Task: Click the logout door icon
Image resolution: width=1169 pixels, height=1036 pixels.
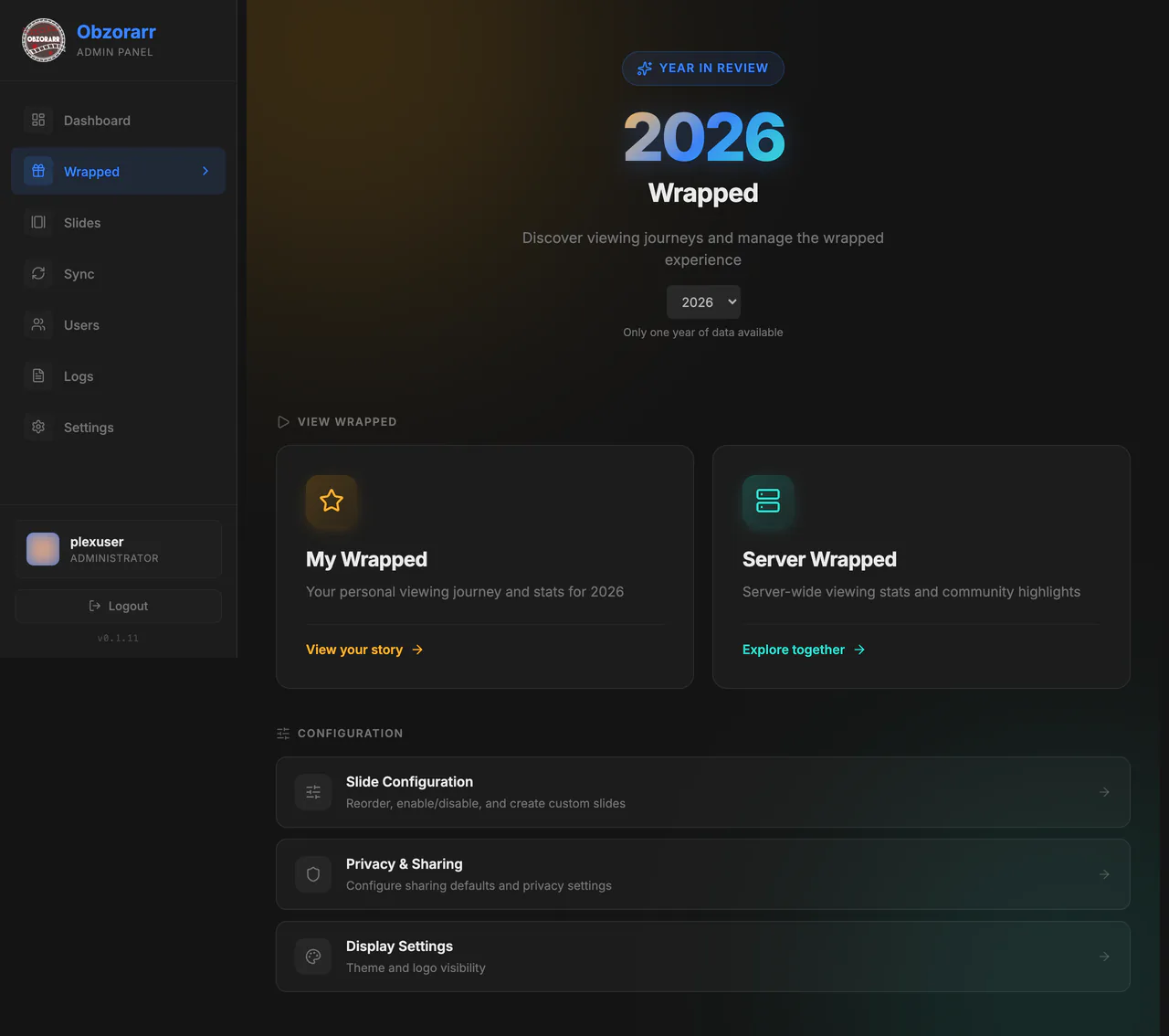Action: coord(95,606)
